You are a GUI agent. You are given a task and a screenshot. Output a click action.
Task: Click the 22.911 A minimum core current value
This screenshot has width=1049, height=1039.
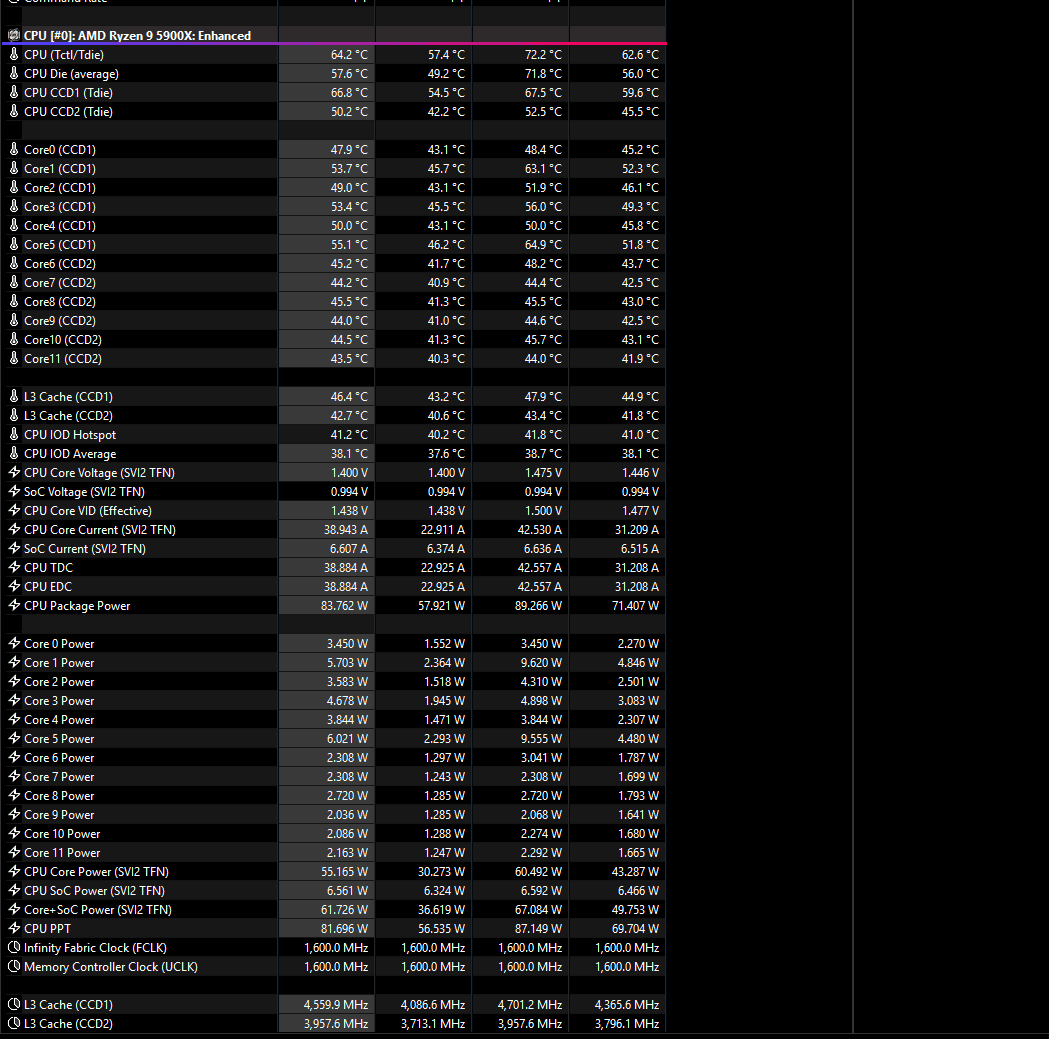point(442,529)
